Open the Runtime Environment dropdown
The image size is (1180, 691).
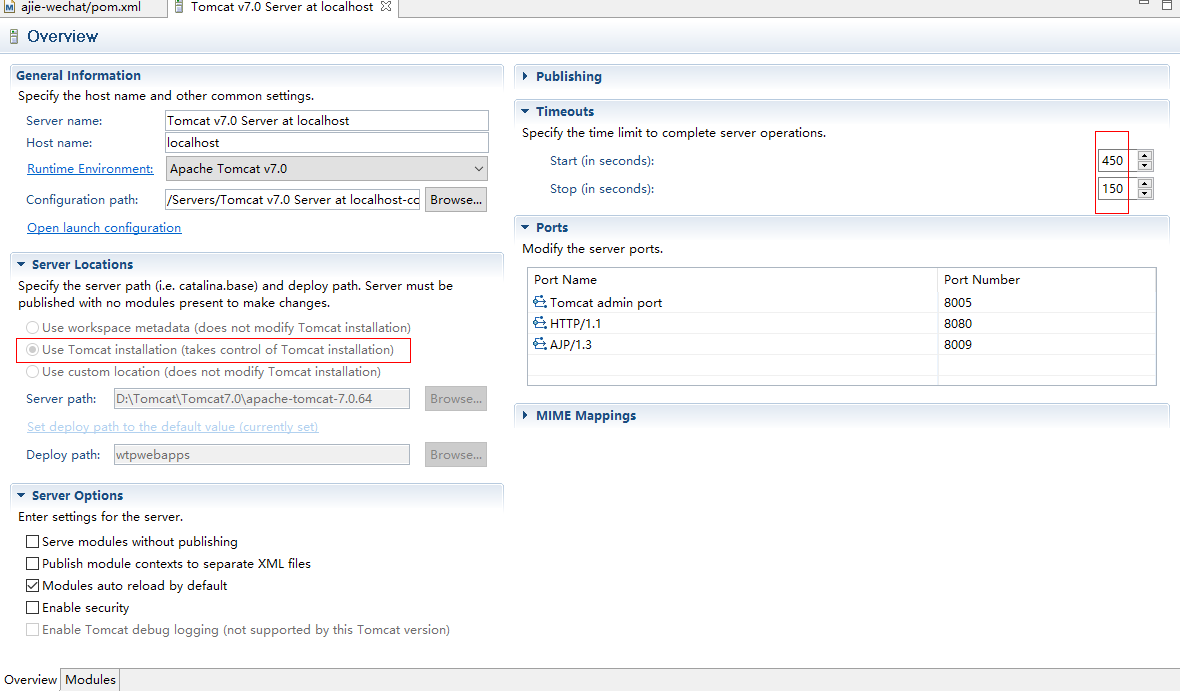(x=327, y=169)
